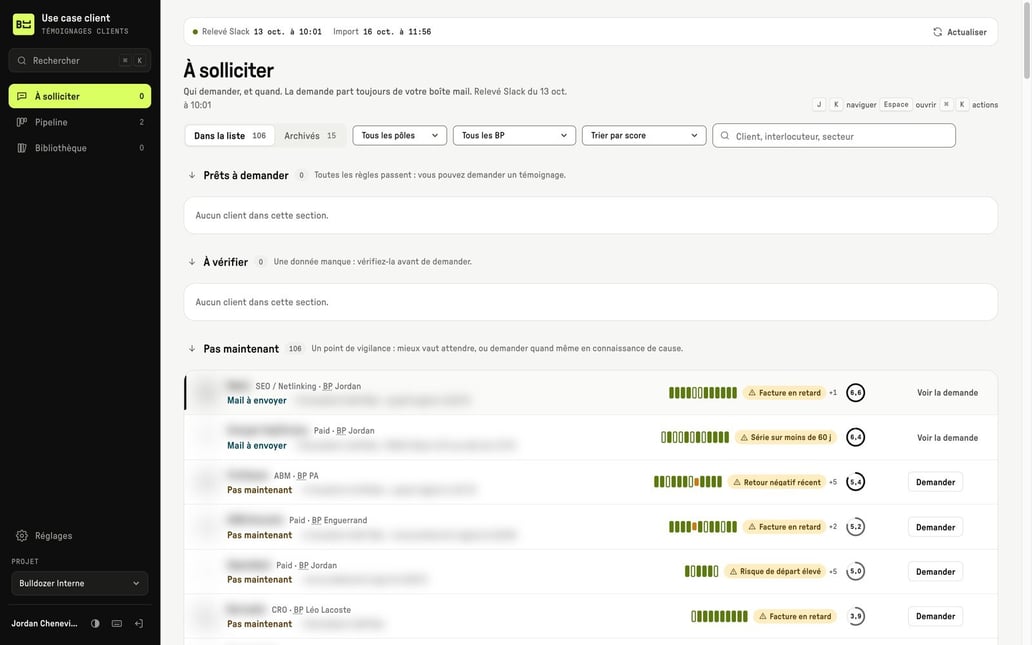
Task: Collapse the Prêts à demander section
Action: click(192, 175)
